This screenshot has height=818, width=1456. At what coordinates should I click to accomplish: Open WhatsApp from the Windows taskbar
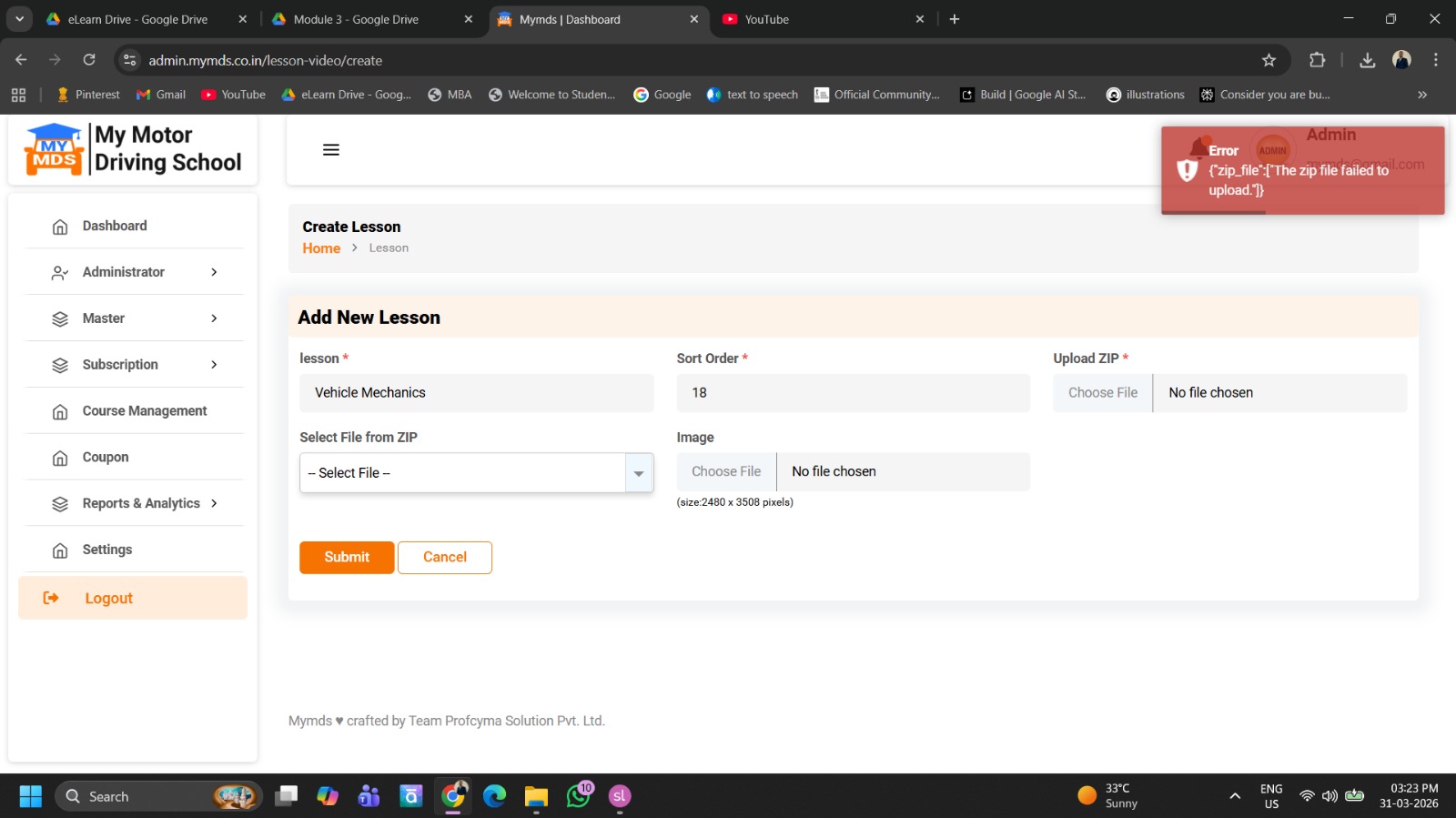point(579,796)
